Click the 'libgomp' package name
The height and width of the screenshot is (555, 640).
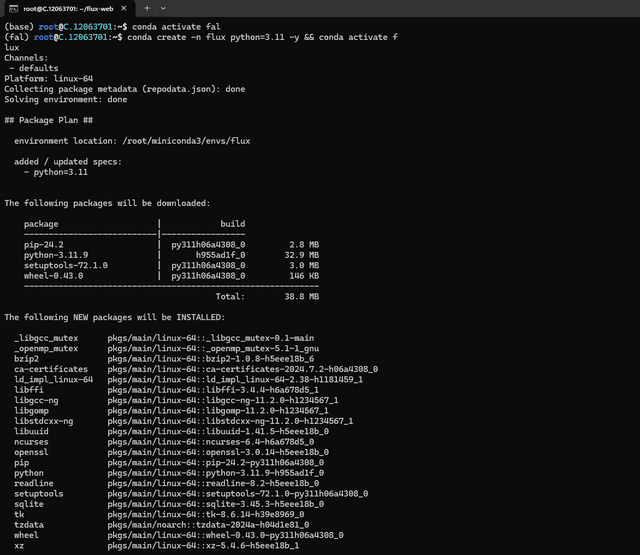click(x=31, y=411)
